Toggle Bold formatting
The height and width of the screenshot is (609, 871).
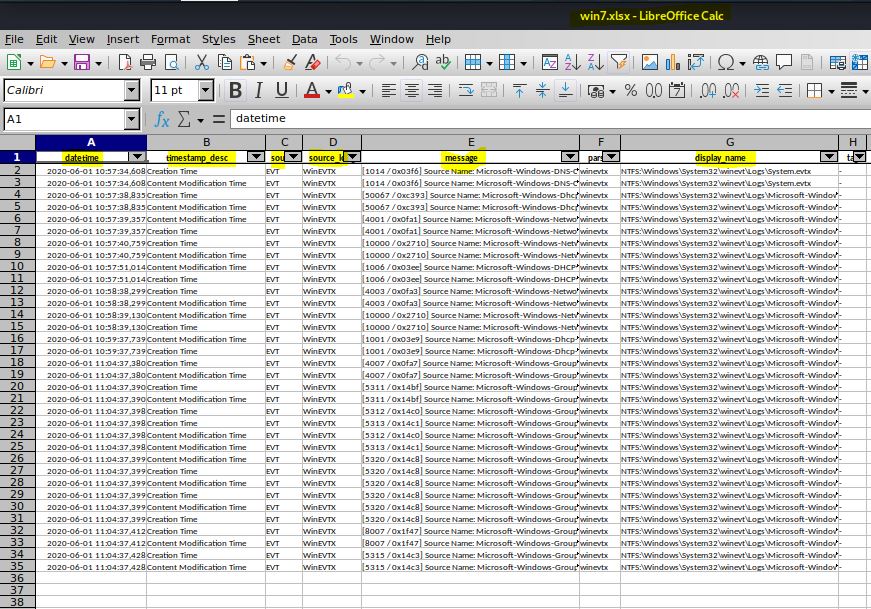235,91
